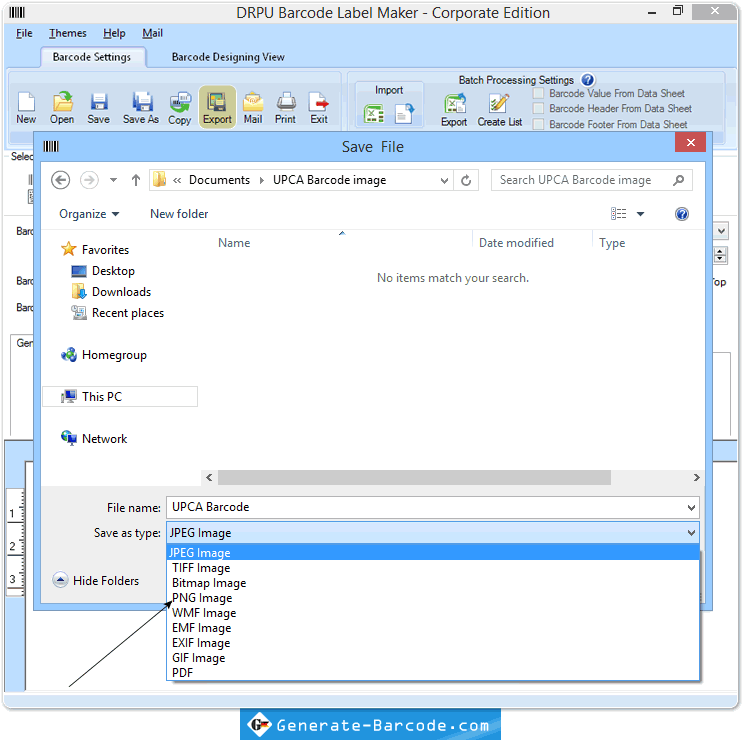Enable Barcode Value From Data Sheet

pos(538,93)
